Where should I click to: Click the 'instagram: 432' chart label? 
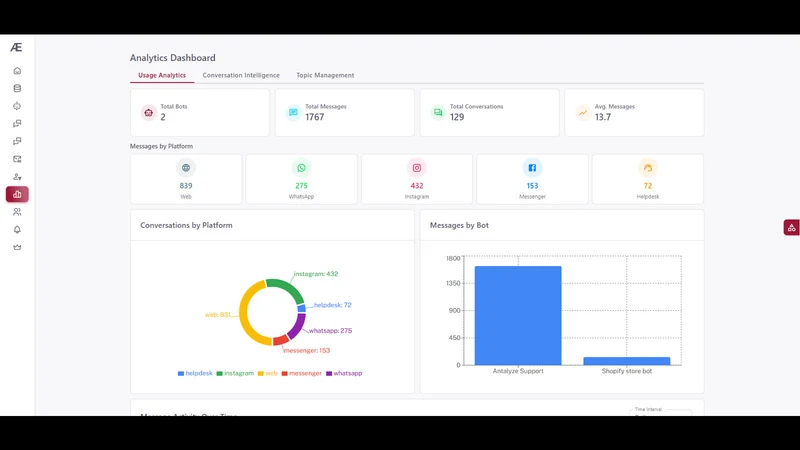tap(316, 274)
